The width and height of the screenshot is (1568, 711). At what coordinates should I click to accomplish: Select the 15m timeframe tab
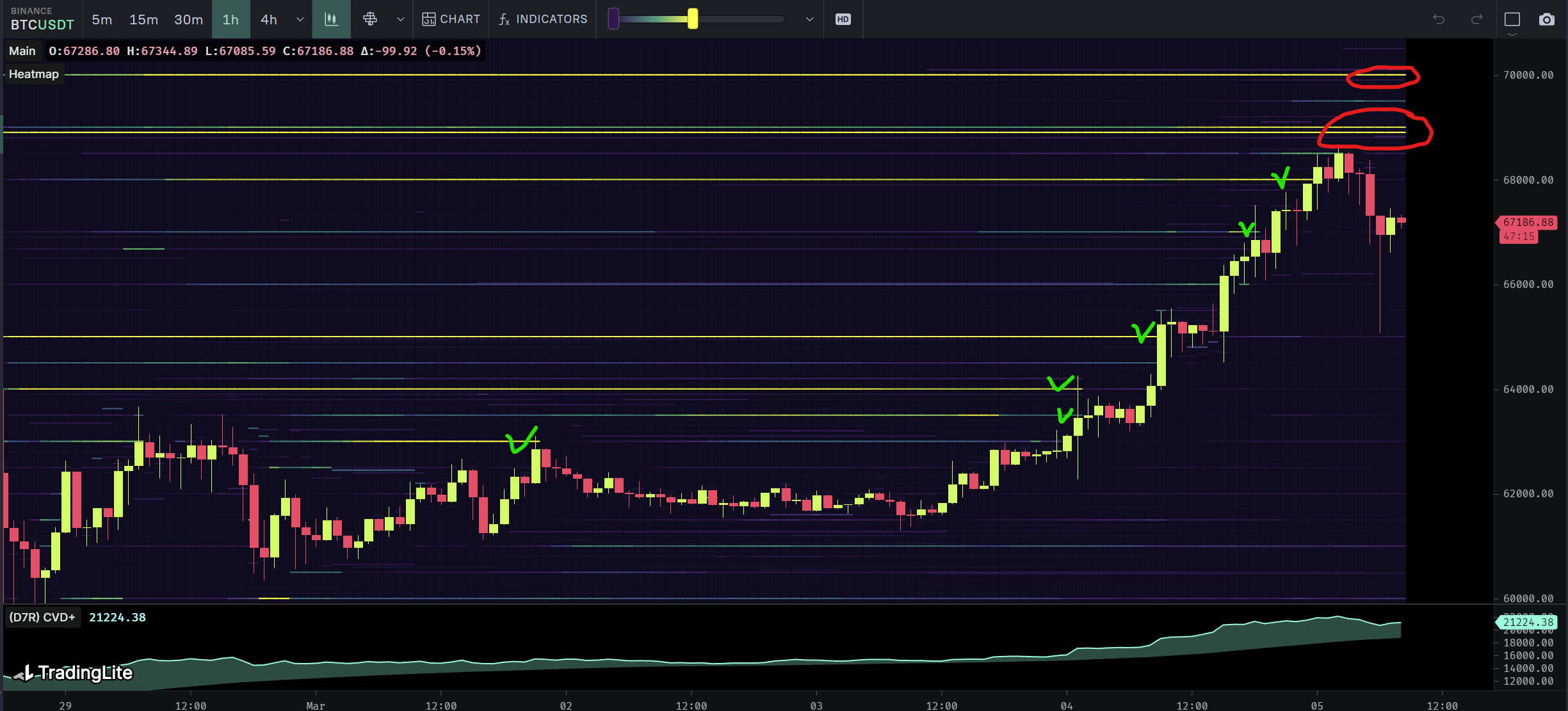pyautogui.click(x=143, y=19)
